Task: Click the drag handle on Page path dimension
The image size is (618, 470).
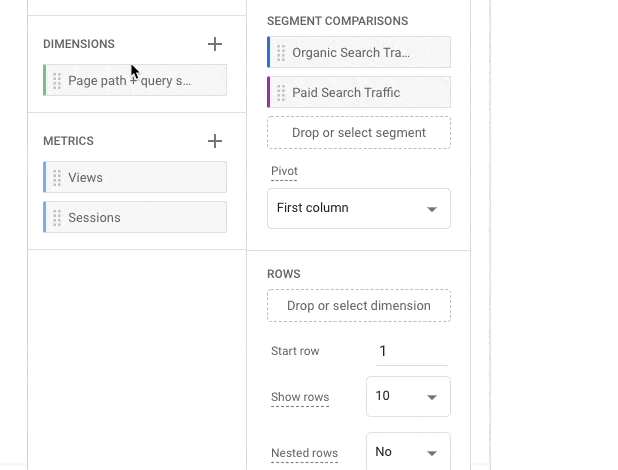Action: click(57, 81)
